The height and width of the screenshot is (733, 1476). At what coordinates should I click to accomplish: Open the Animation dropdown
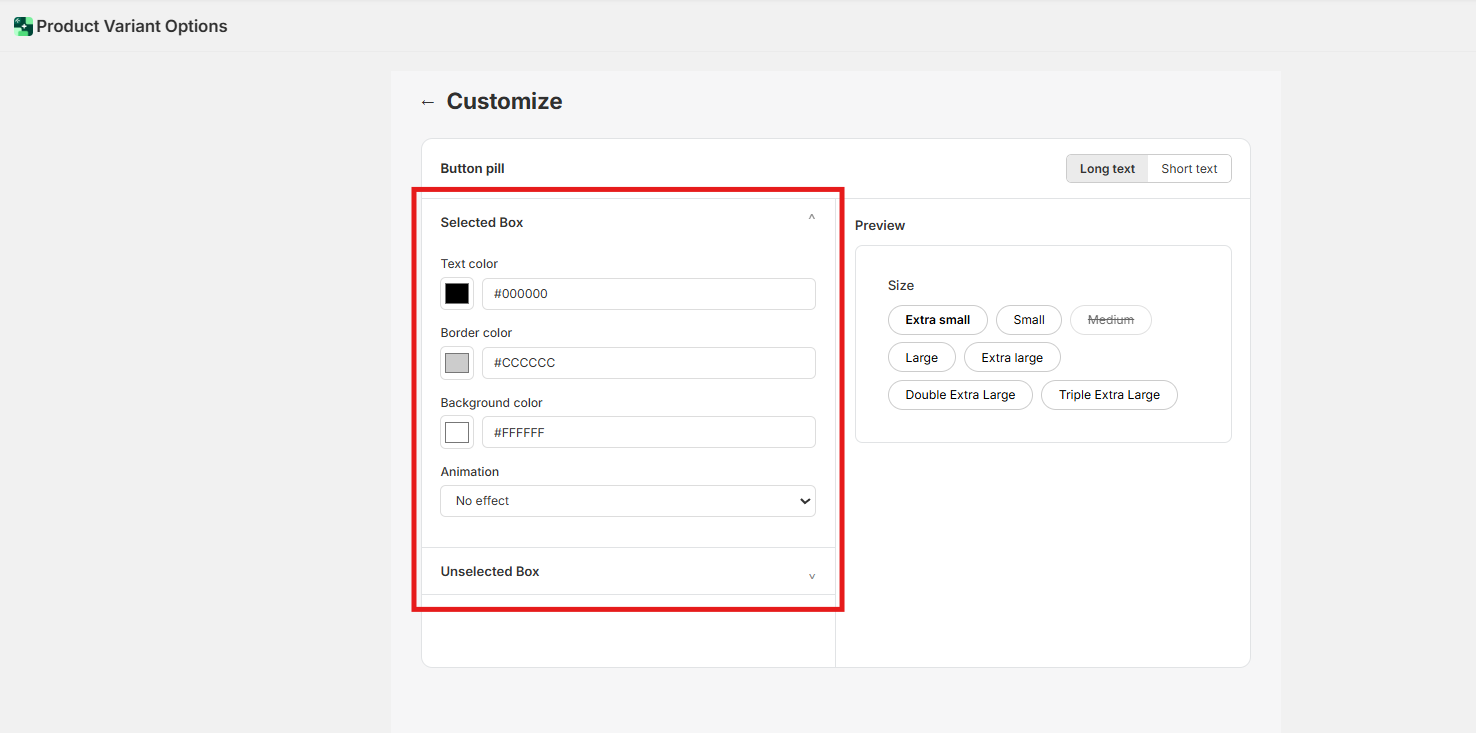628,501
